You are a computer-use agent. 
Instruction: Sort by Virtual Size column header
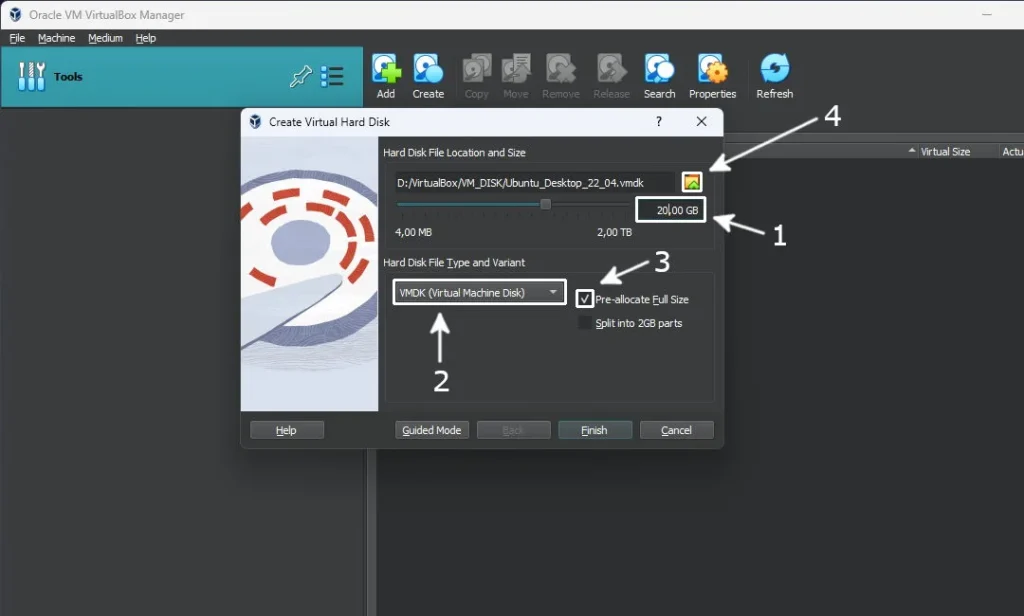coord(945,152)
